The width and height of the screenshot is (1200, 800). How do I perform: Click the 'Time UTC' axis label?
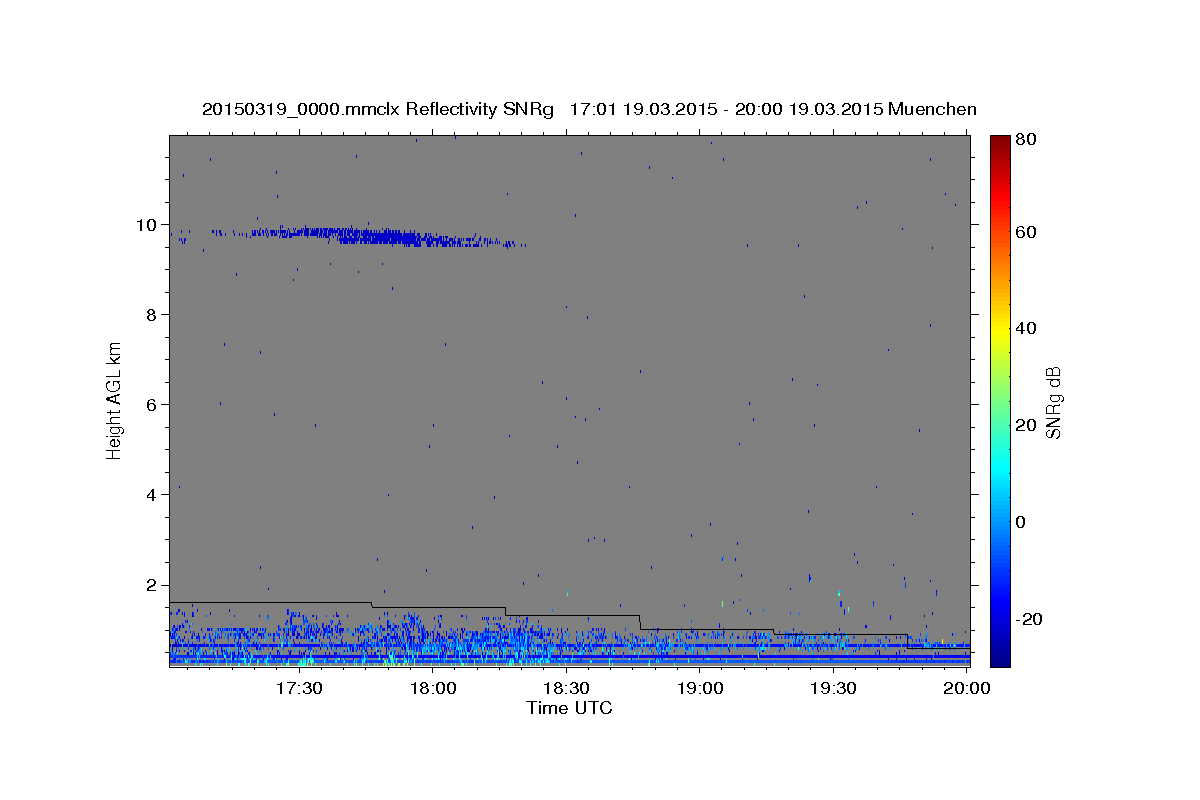[569, 708]
